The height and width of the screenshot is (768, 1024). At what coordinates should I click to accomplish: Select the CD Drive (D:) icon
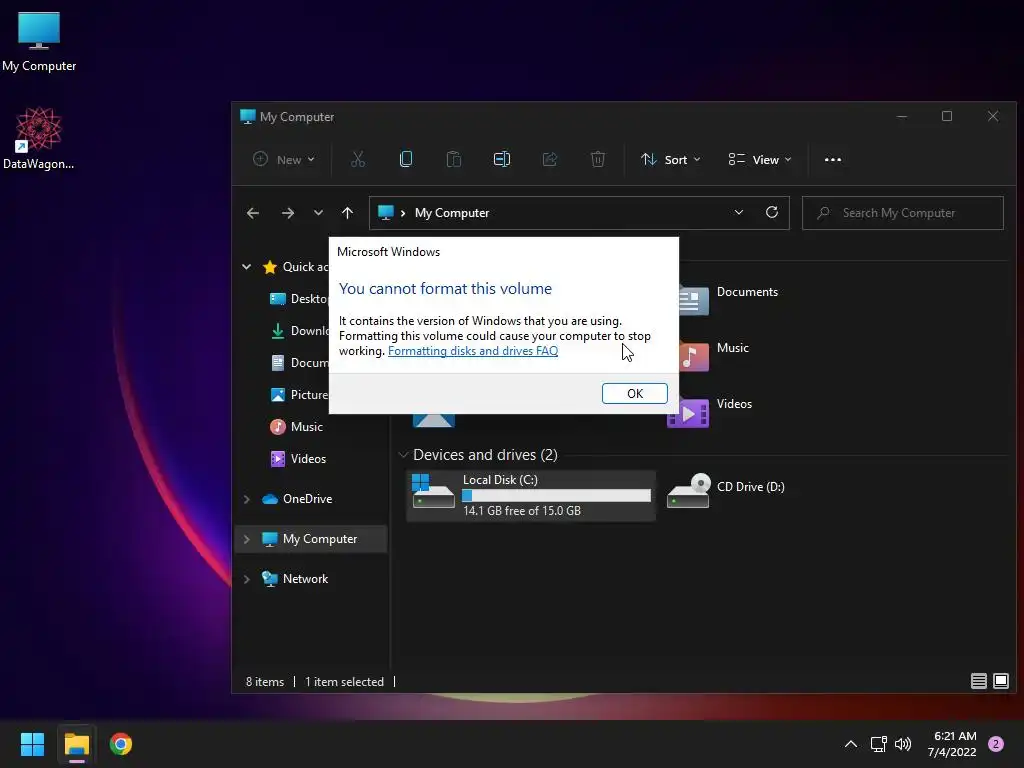[x=688, y=491]
